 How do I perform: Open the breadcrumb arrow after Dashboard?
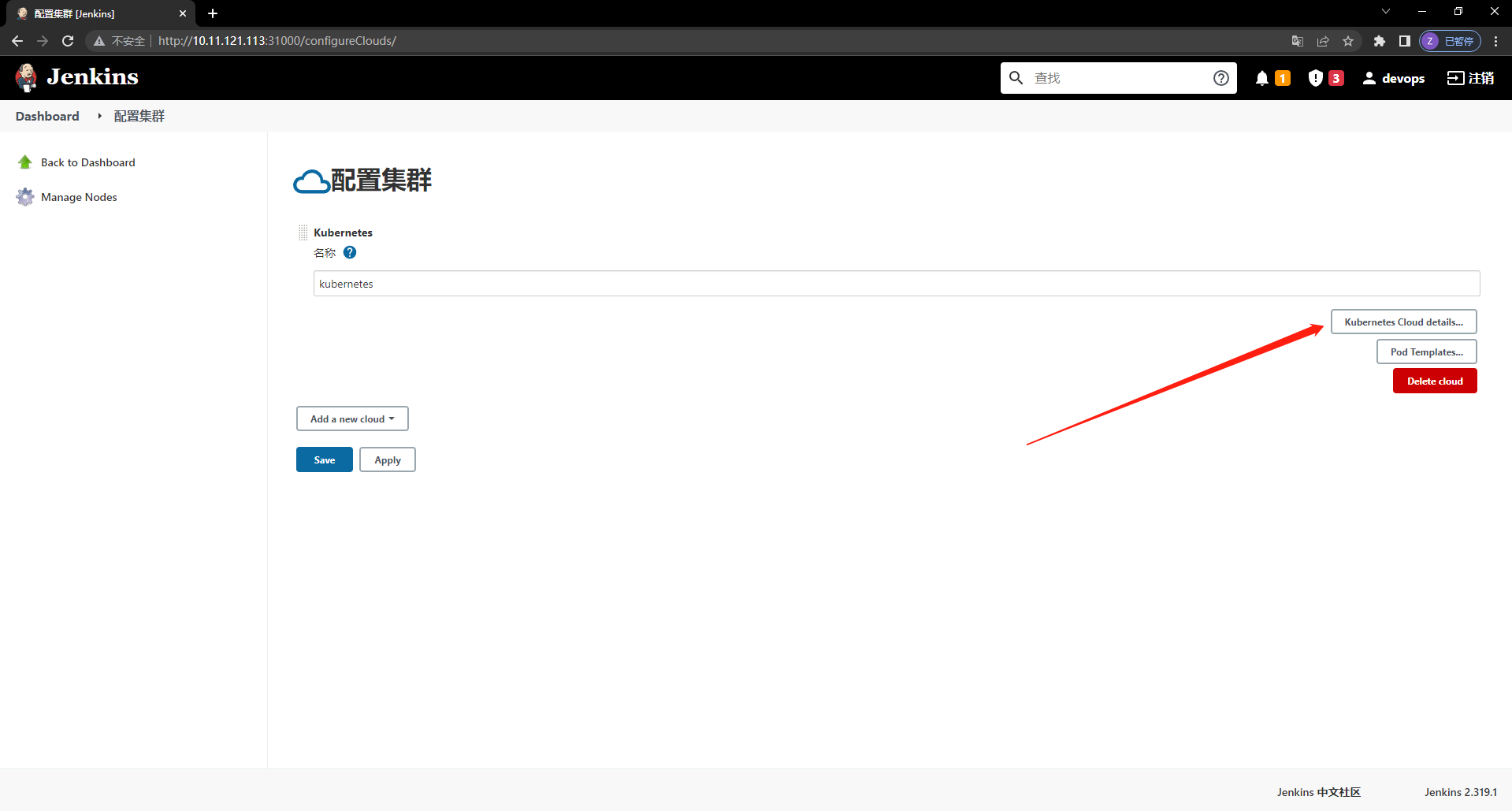[99, 116]
